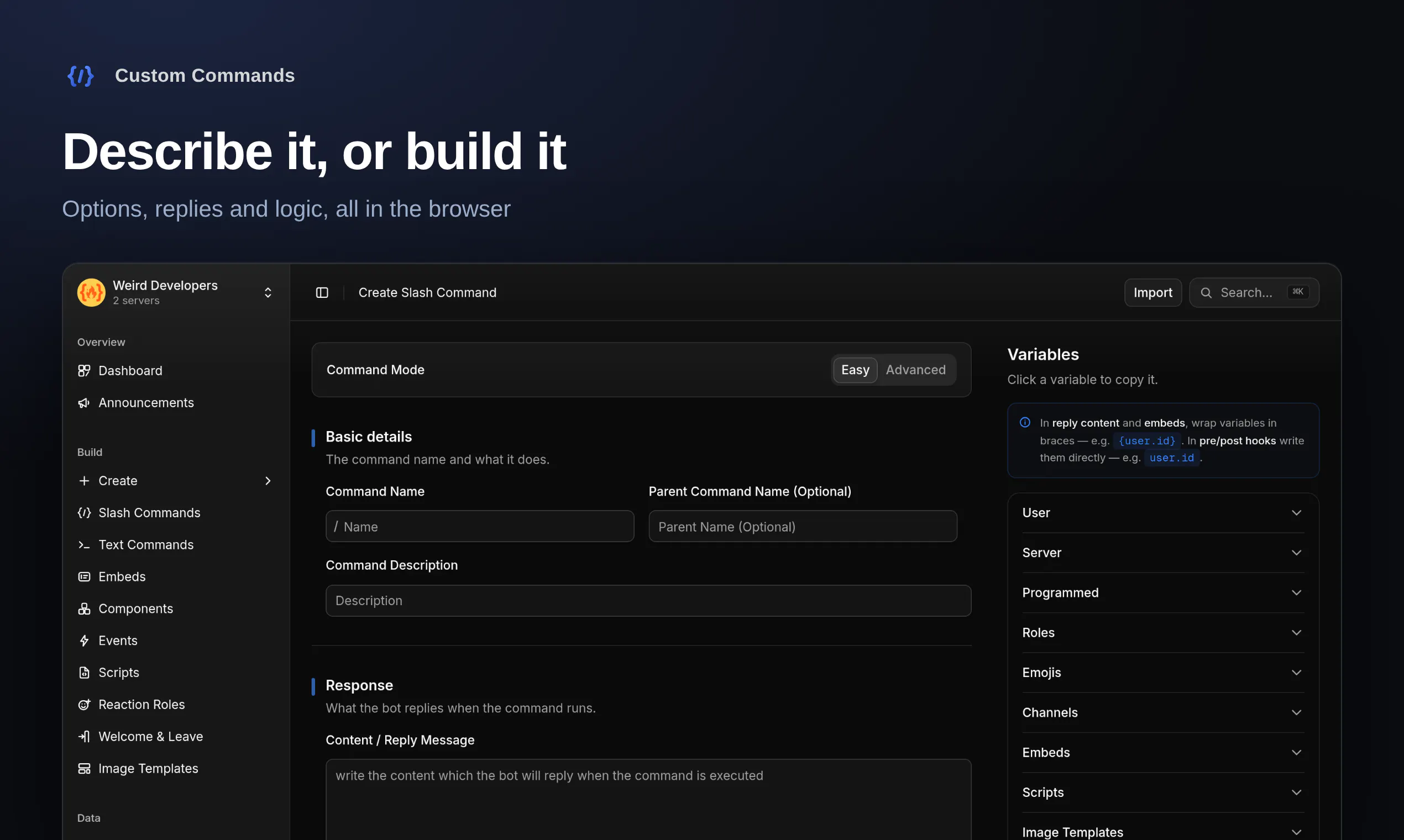Open Slash Commands from the sidebar
This screenshot has width=1404, height=840.
click(176, 512)
